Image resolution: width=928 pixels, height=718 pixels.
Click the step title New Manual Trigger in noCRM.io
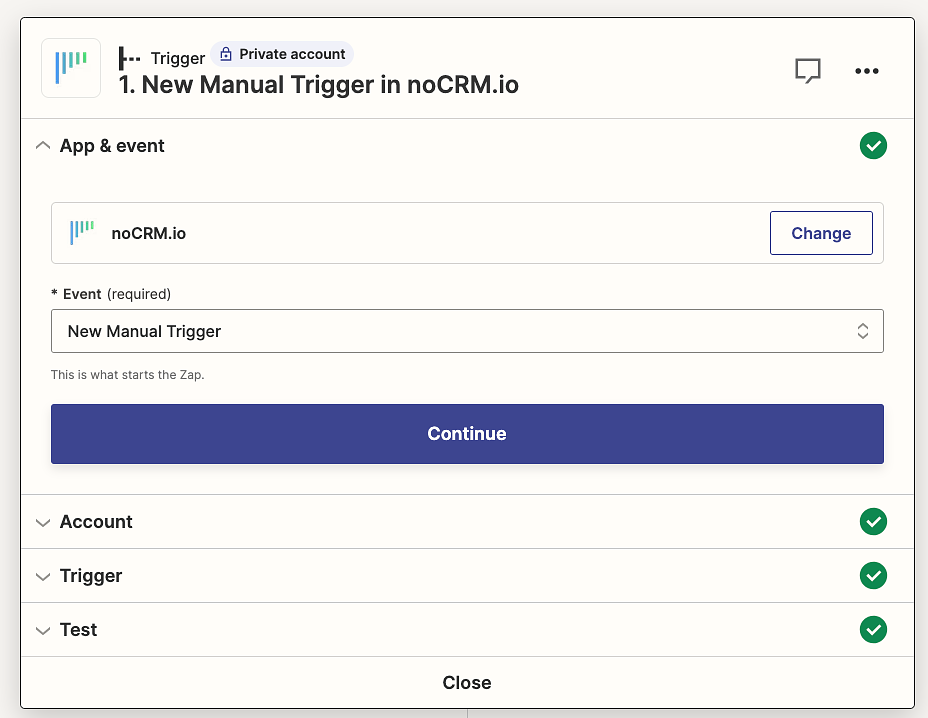coord(318,85)
